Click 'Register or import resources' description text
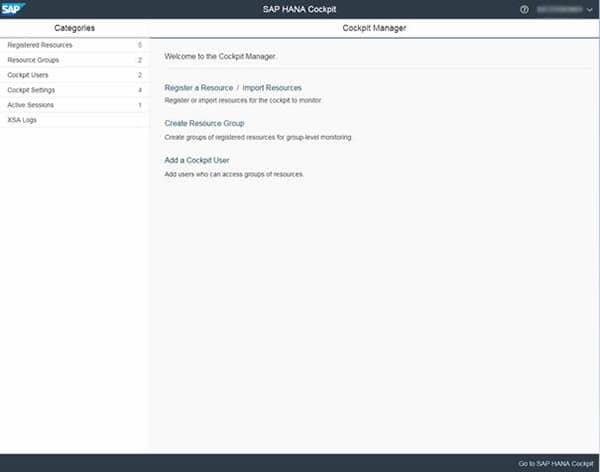The width and height of the screenshot is (600, 472). [243, 100]
